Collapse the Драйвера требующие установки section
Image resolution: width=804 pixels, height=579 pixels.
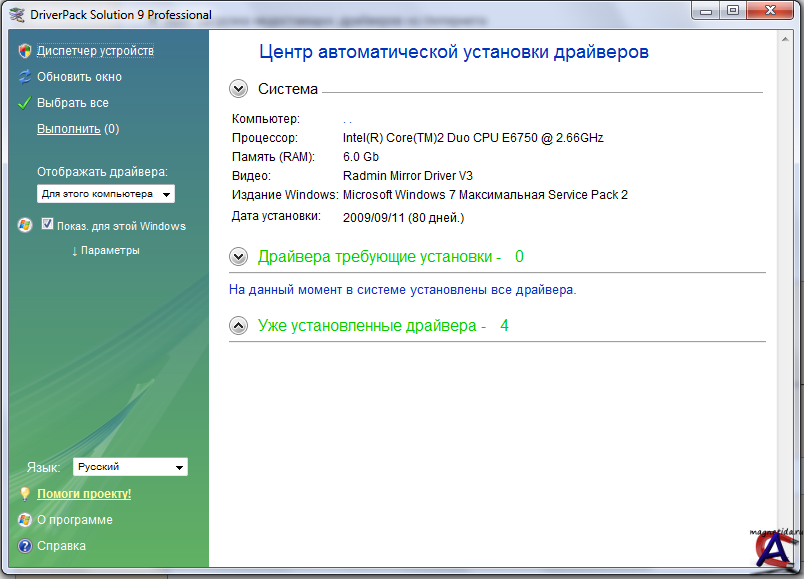point(238,257)
